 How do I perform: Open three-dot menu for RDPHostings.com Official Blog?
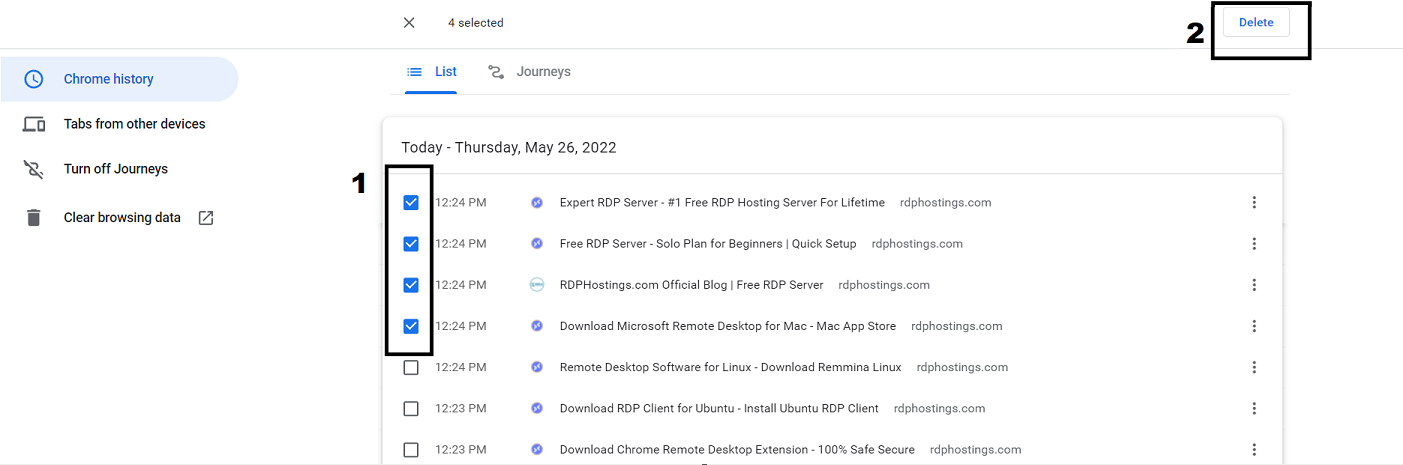(x=1254, y=285)
